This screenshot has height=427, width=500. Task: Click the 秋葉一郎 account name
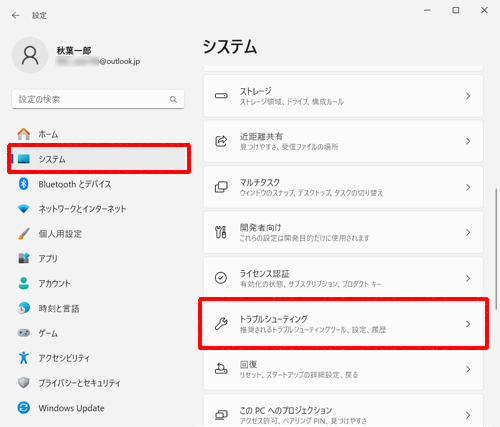click(x=74, y=50)
